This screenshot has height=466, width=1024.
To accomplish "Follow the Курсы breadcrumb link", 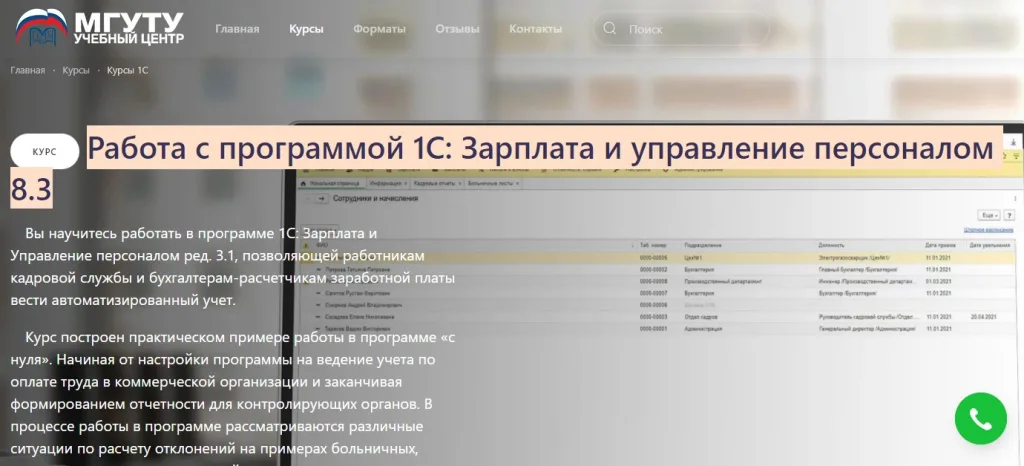I will coord(76,70).
